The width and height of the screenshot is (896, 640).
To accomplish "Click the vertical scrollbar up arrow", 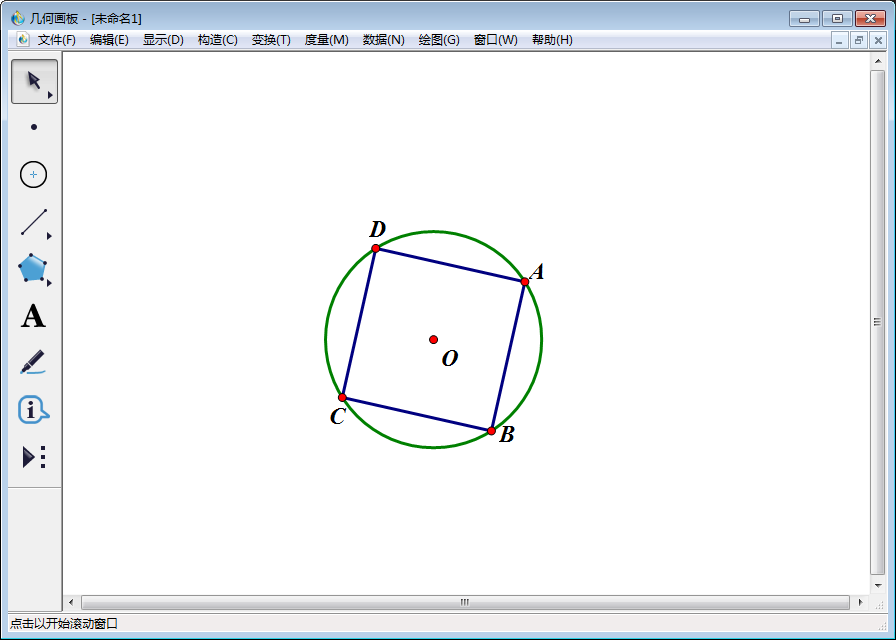I will (x=878, y=61).
